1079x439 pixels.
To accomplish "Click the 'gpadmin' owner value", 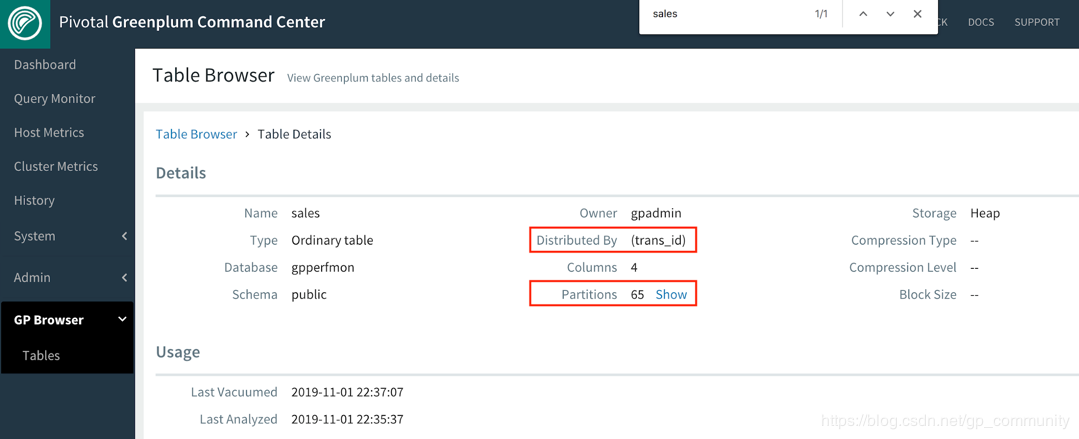I will point(656,213).
